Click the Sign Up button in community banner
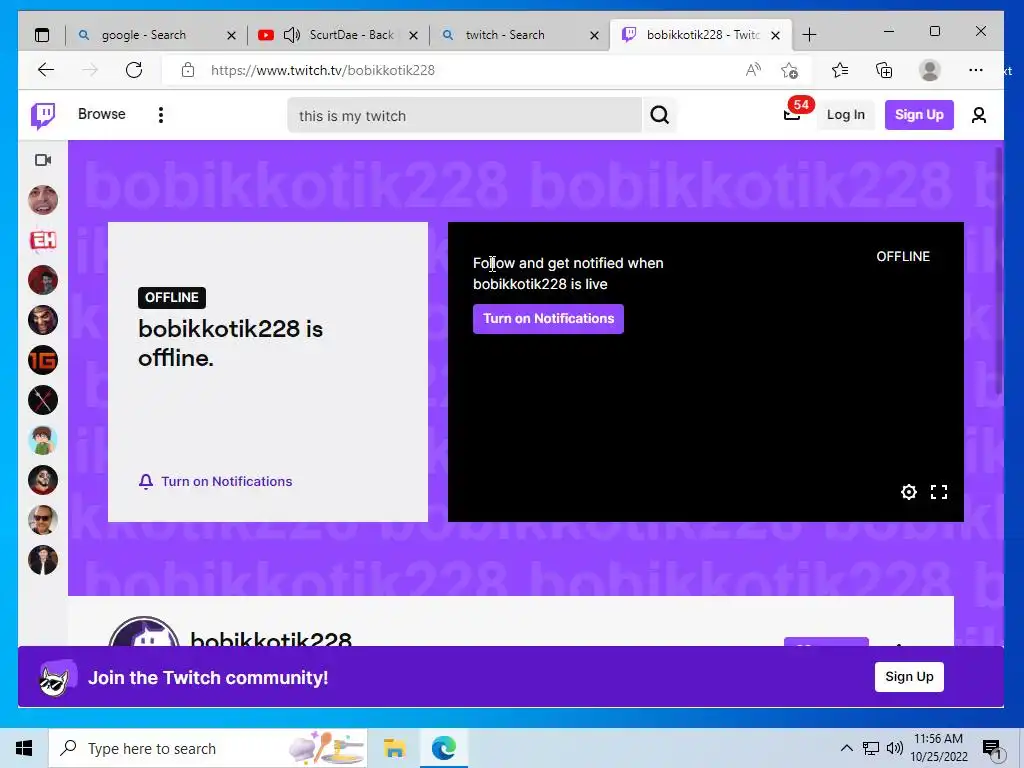1024x768 pixels. [x=909, y=677]
